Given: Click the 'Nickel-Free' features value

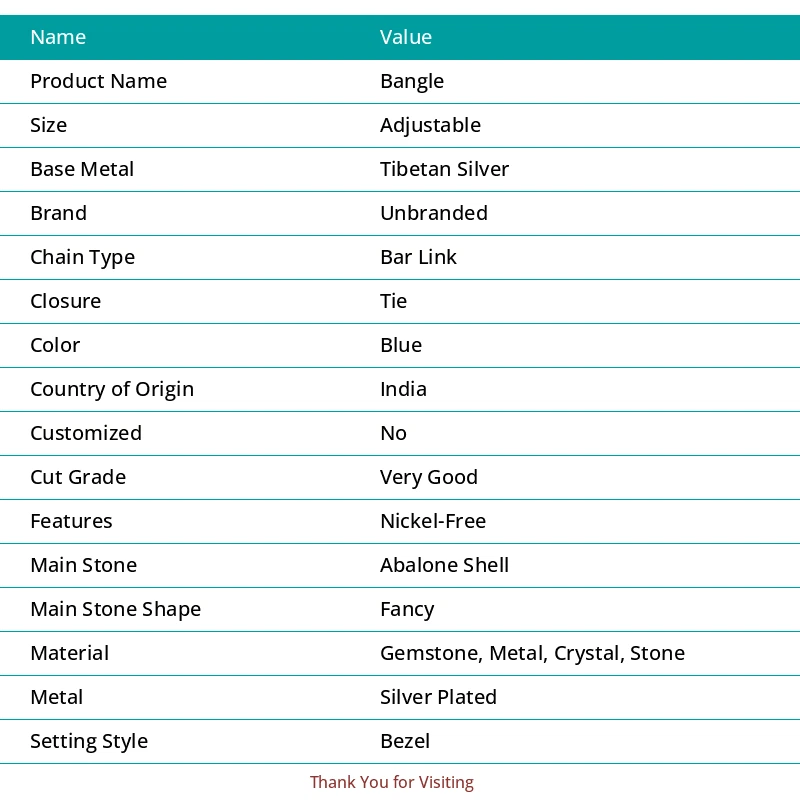Looking at the screenshot, I should click(433, 522).
